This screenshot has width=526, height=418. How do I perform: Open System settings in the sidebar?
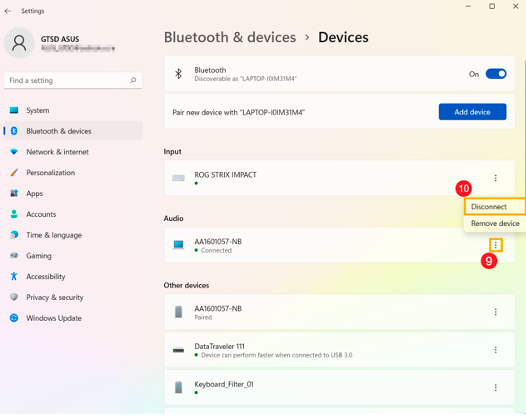click(x=73, y=110)
